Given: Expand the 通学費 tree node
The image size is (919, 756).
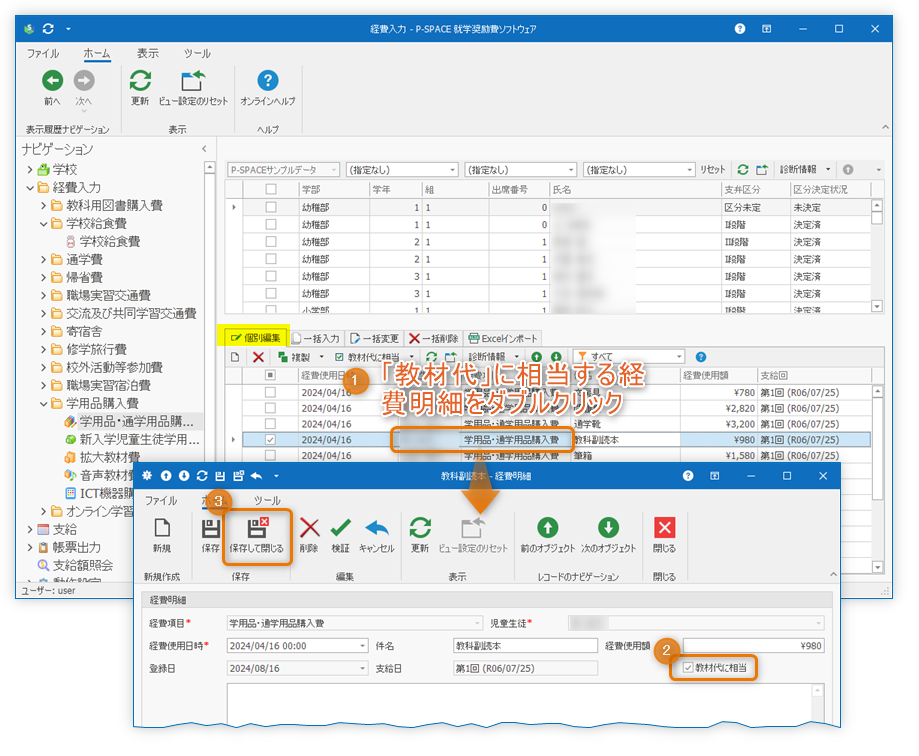Looking at the screenshot, I should point(43,260).
